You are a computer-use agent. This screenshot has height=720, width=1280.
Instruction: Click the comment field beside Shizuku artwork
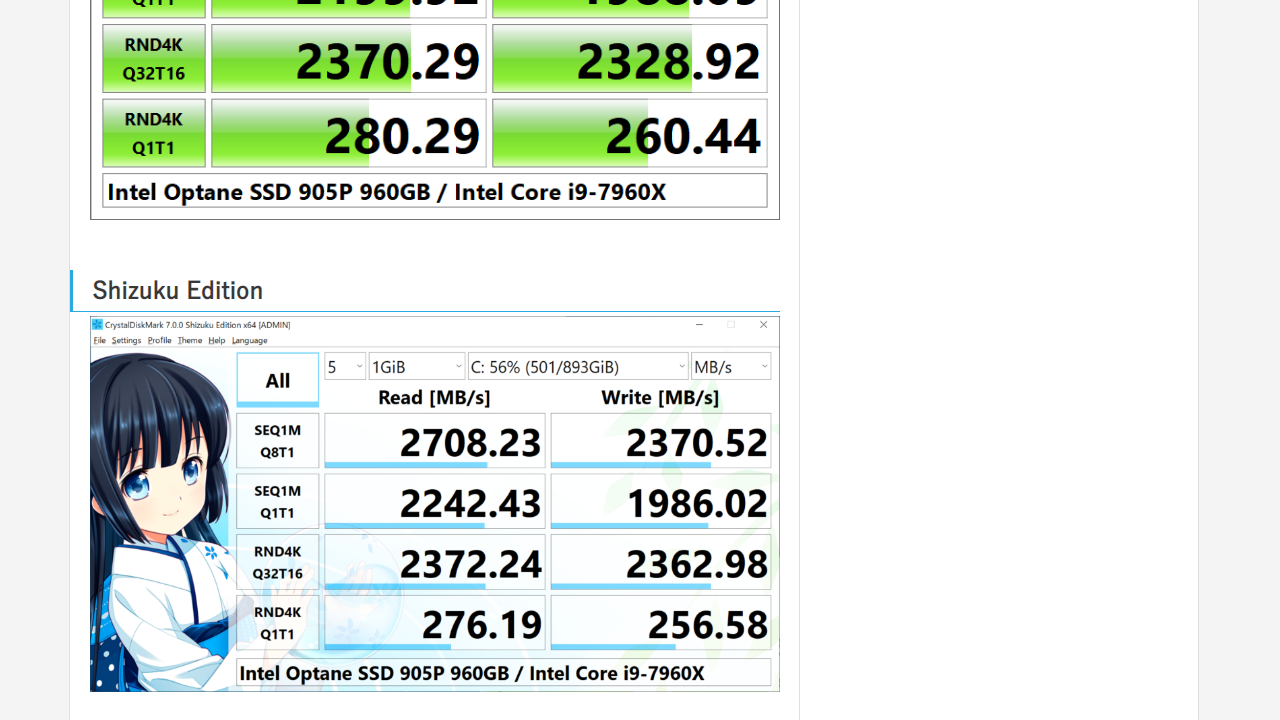503,673
